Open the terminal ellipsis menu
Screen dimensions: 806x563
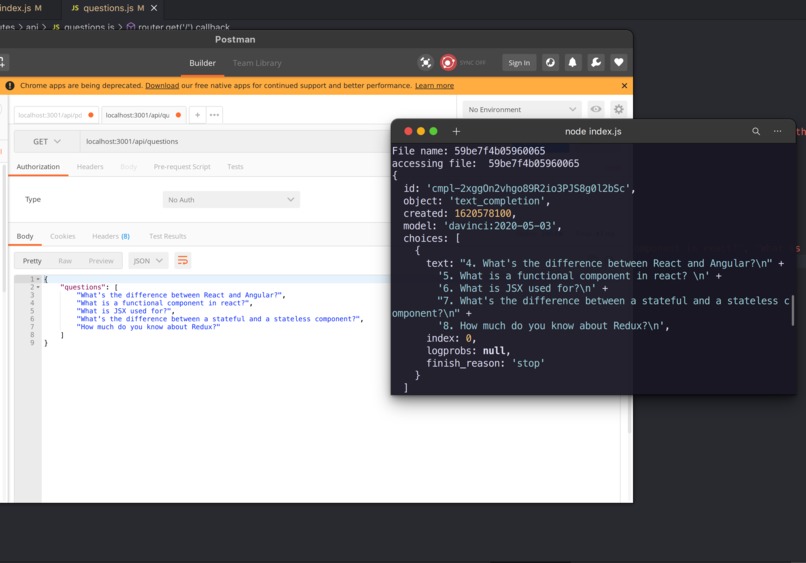click(777, 131)
